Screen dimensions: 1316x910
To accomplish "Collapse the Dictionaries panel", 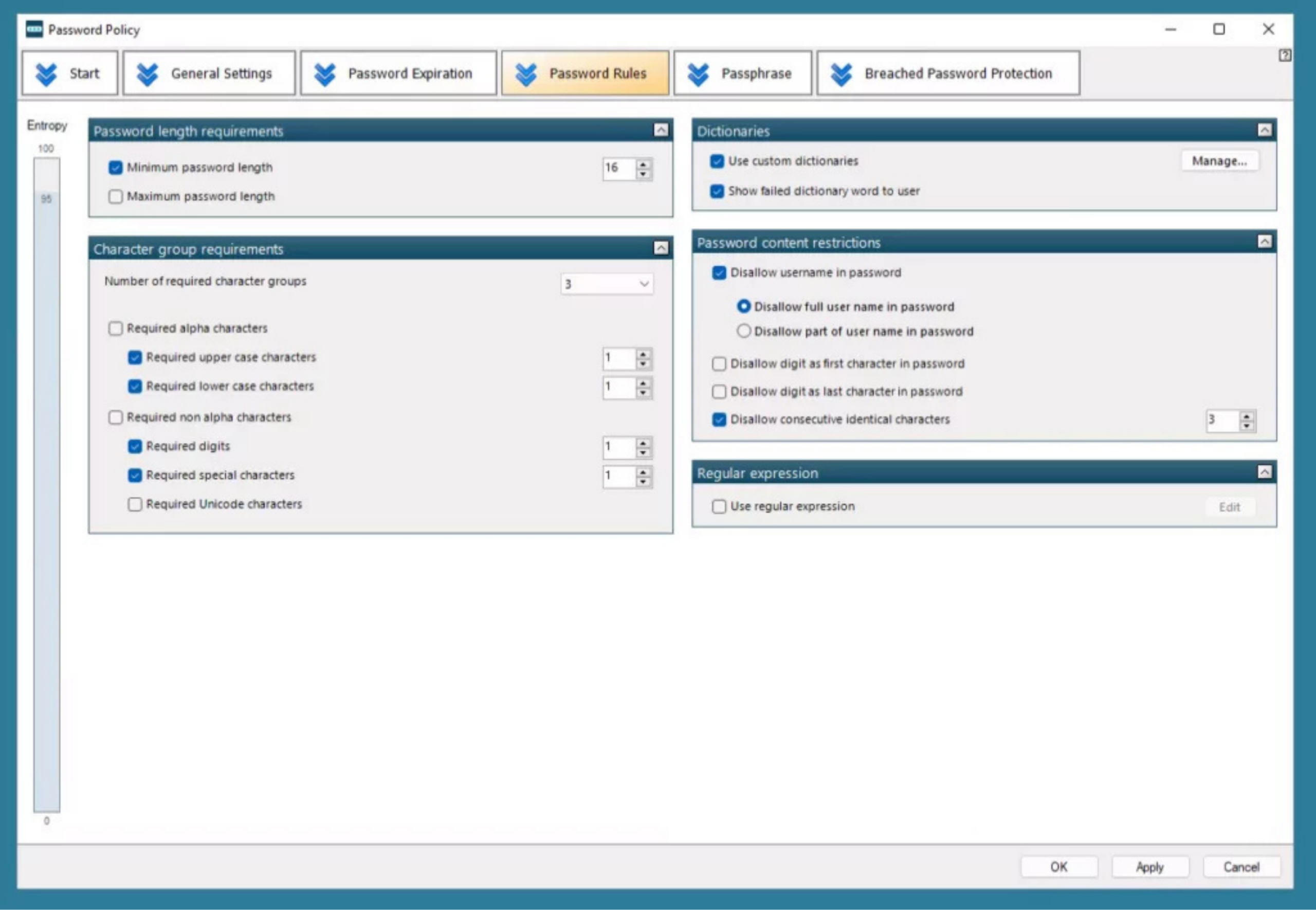I will coord(1266,130).
